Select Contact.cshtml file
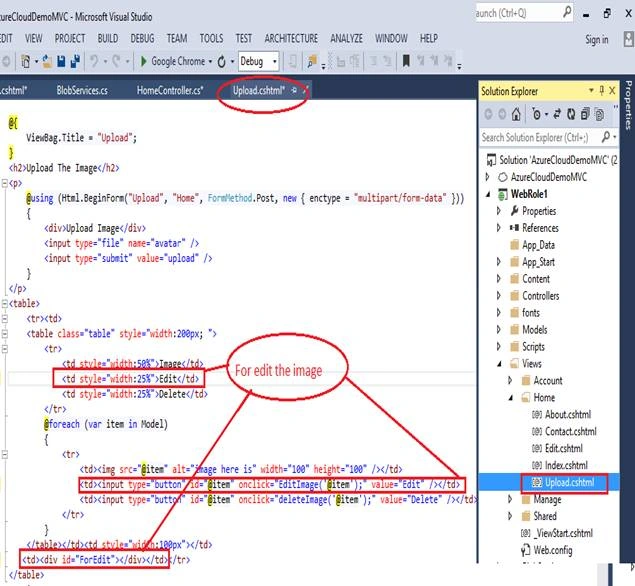This screenshot has height=586, width=635. point(571,431)
